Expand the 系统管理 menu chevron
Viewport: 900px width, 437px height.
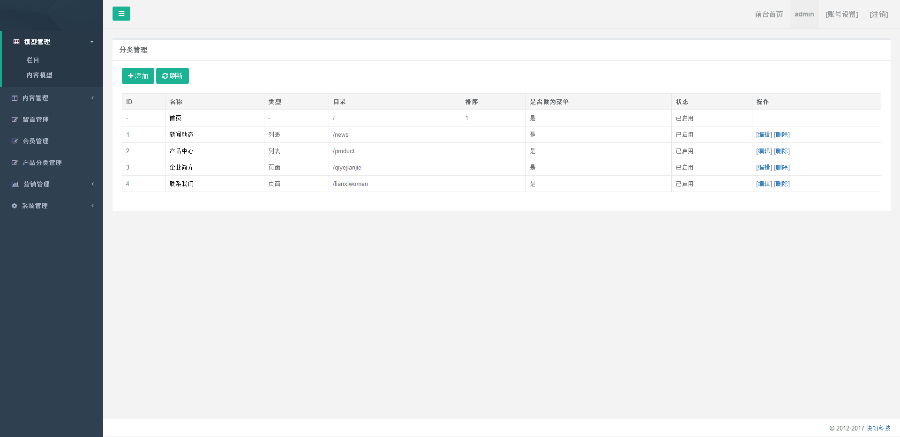pyautogui.click(x=92, y=206)
